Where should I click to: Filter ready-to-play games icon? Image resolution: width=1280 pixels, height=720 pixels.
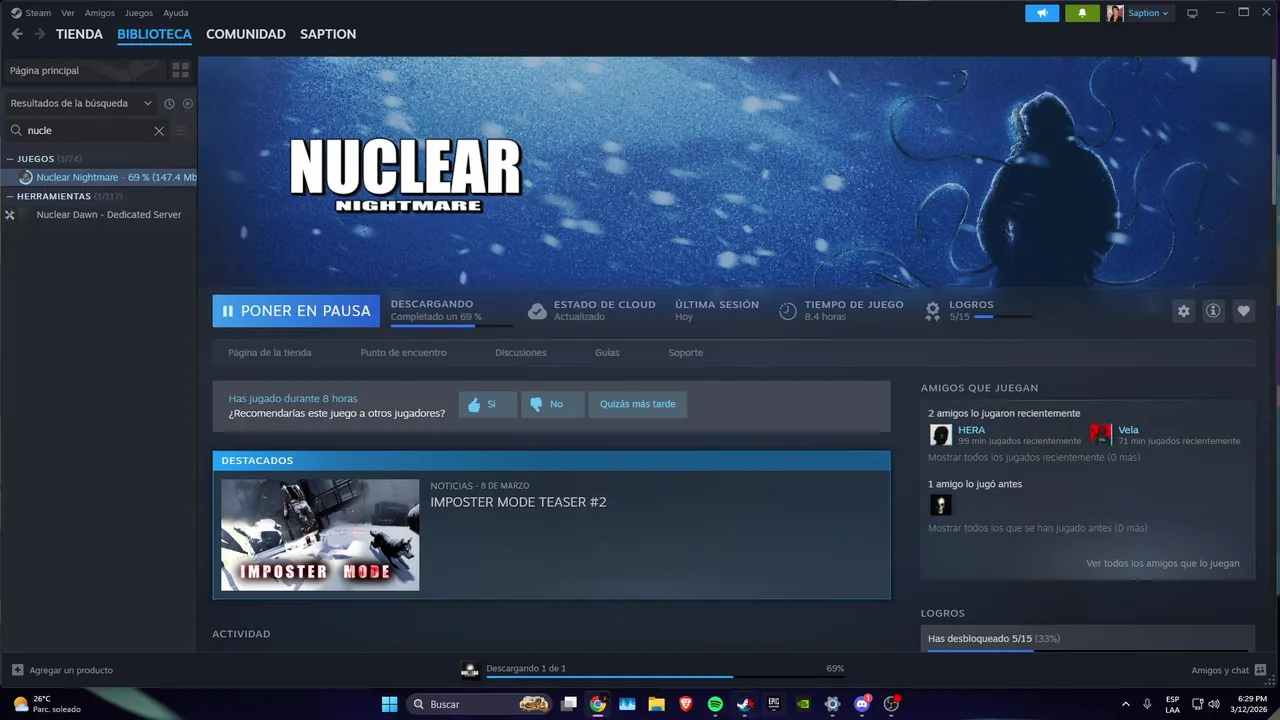click(188, 103)
